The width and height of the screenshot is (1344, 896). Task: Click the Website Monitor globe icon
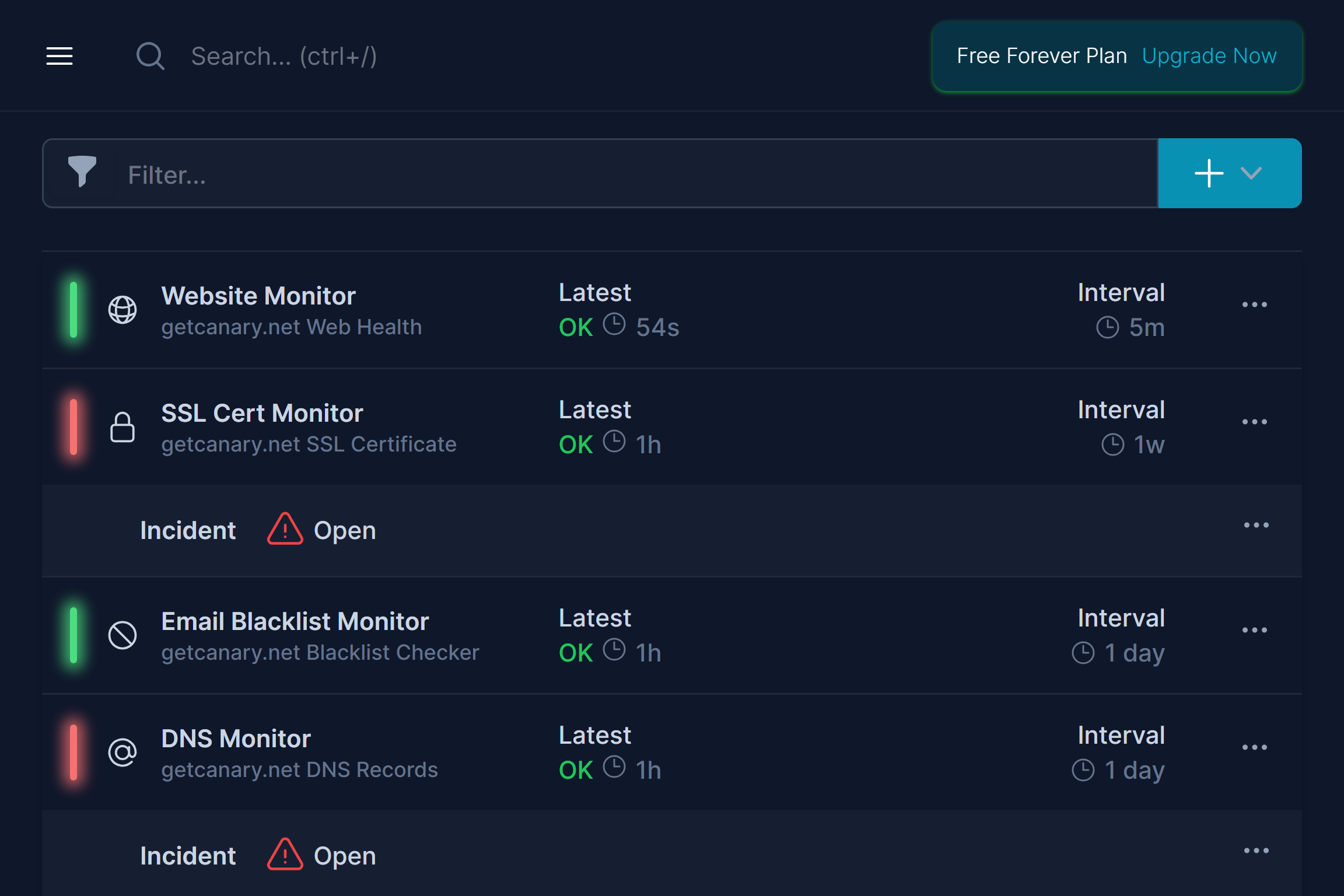click(x=123, y=310)
